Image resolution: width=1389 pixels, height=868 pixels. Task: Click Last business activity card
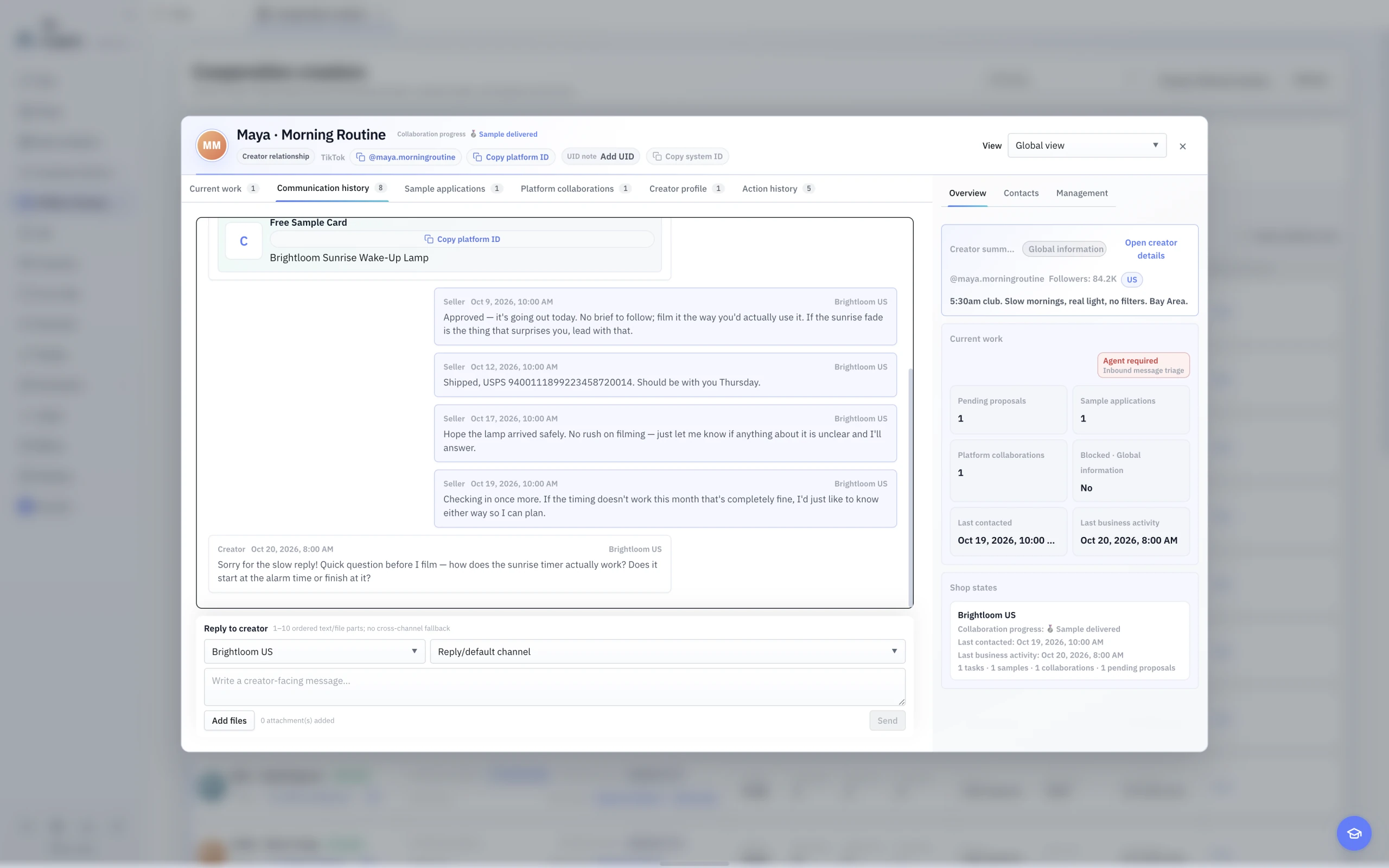[1131, 532]
